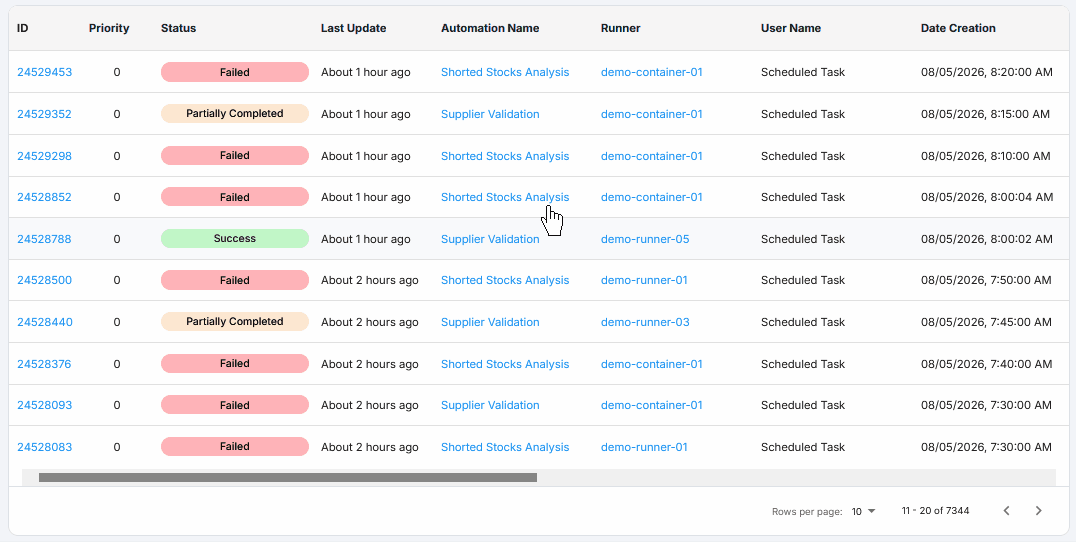
Task: Sort by the Runner column header
Action: [620, 28]
